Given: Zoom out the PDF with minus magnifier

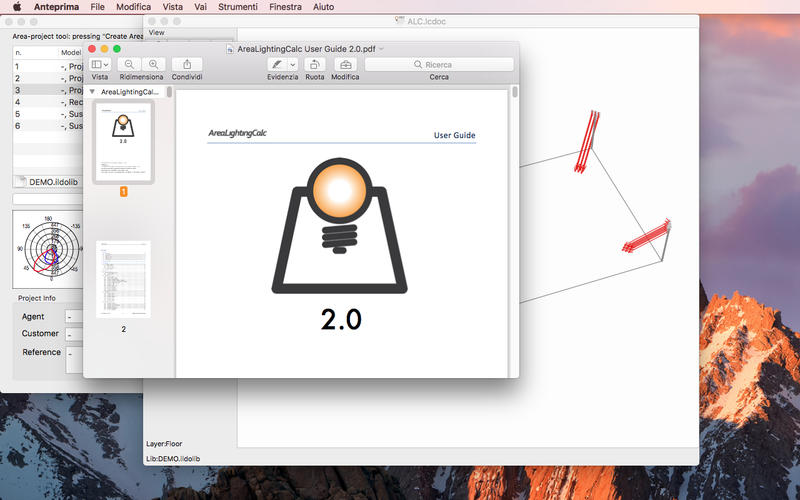Looking at the screenshot, I should tap(130, 64).
